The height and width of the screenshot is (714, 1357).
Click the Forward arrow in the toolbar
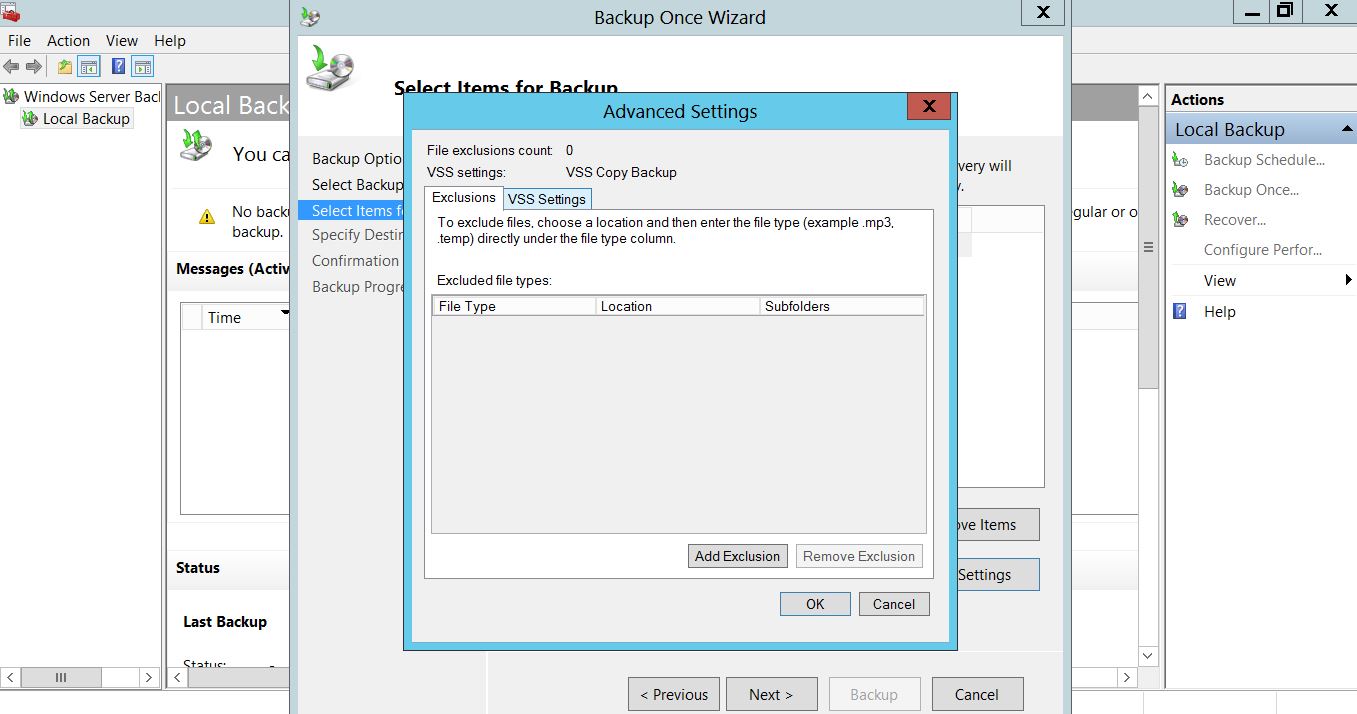[x=33, y=67]
